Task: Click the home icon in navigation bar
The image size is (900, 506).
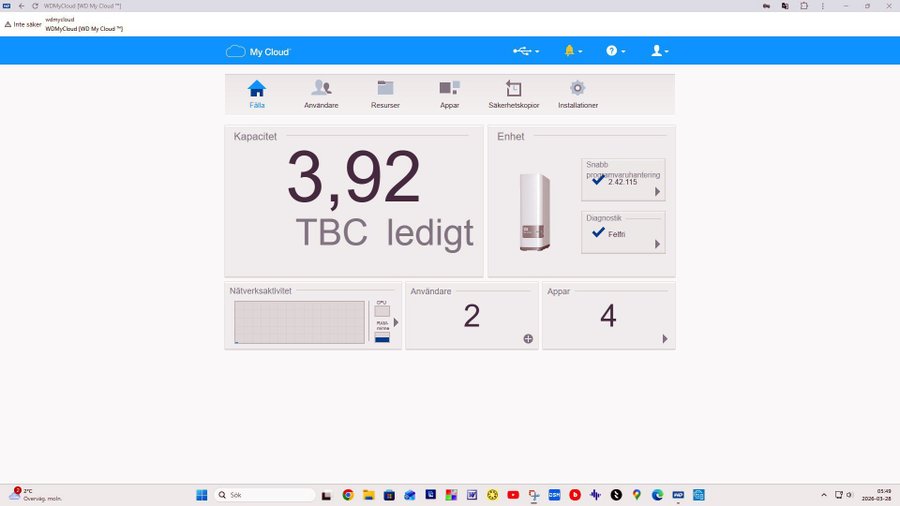Action: (257, 88)
